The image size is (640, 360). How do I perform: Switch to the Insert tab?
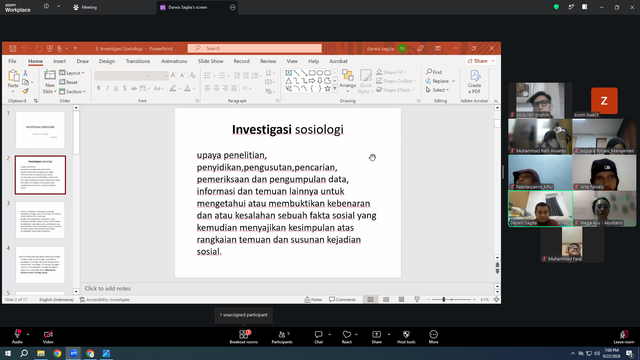(59, 61)
